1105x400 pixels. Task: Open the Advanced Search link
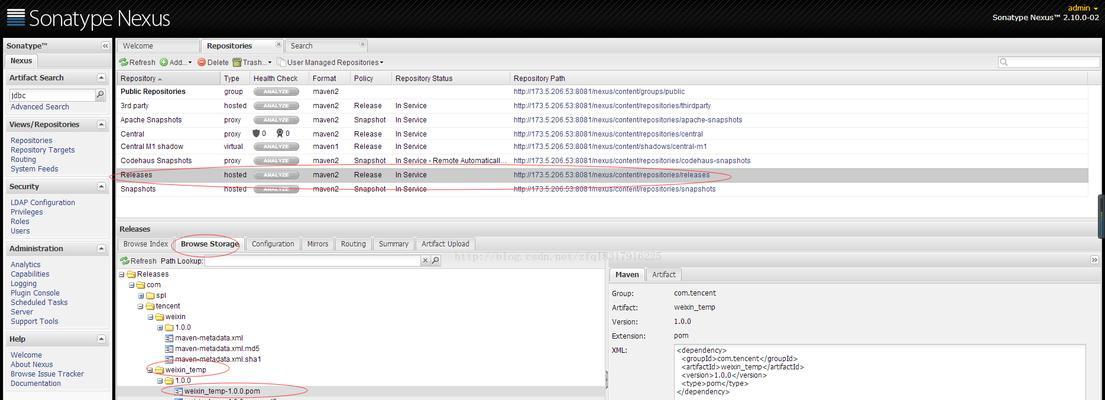tap(39, 107)
